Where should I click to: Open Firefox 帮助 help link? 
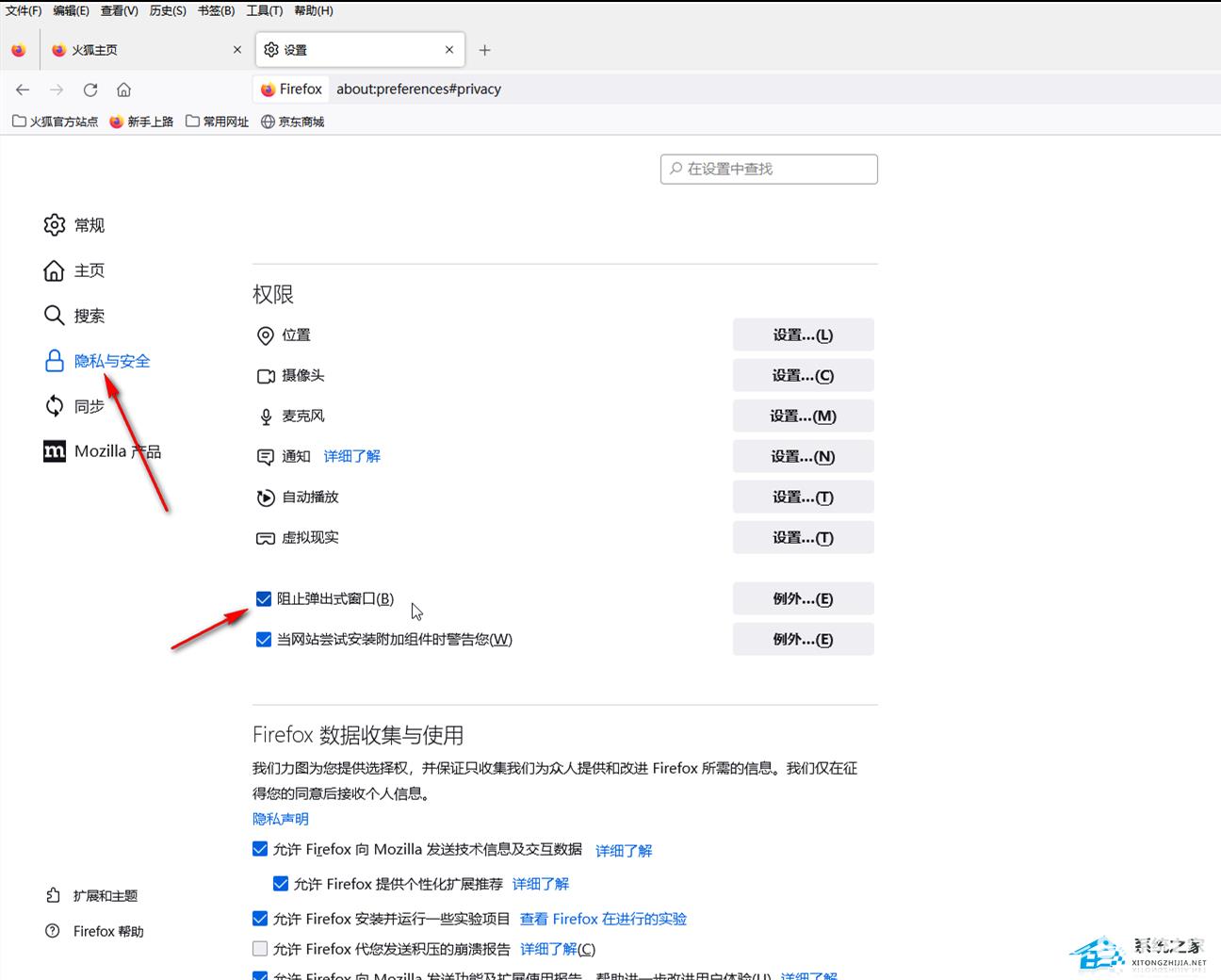[94, 931]
